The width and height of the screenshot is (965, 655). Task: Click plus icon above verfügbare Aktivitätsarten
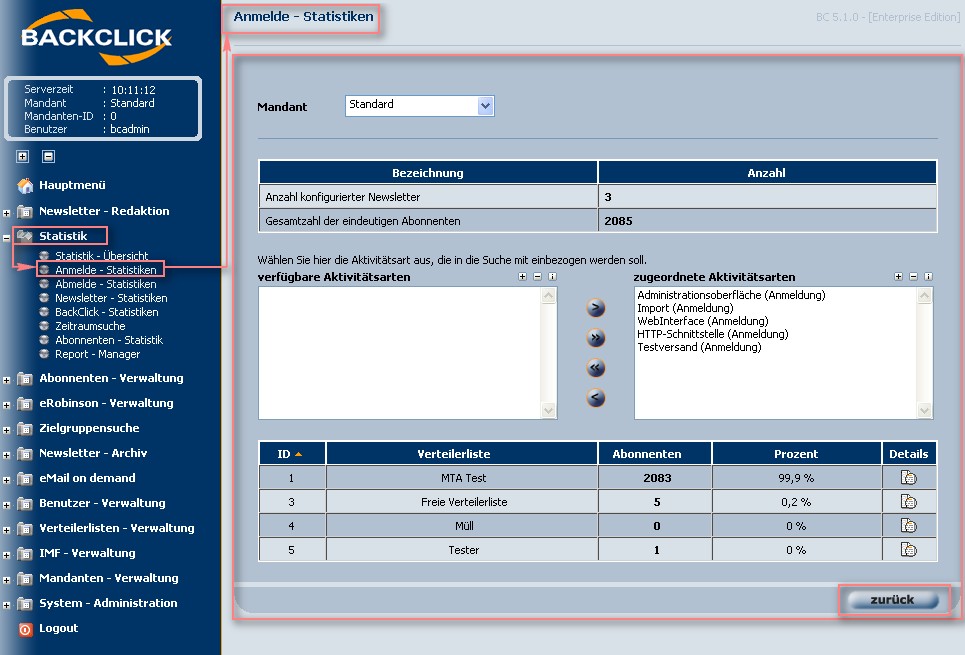click(523, 277)
